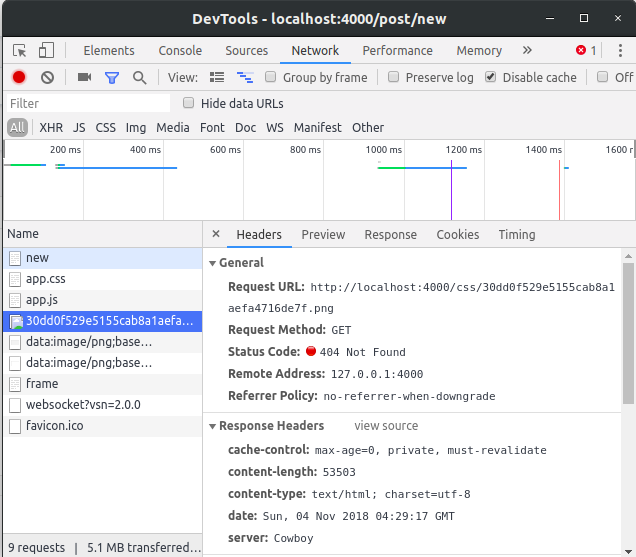The height and width of the screenshot is (557, 636).
Task: Filter requests by Media
Action: [173, 128]
